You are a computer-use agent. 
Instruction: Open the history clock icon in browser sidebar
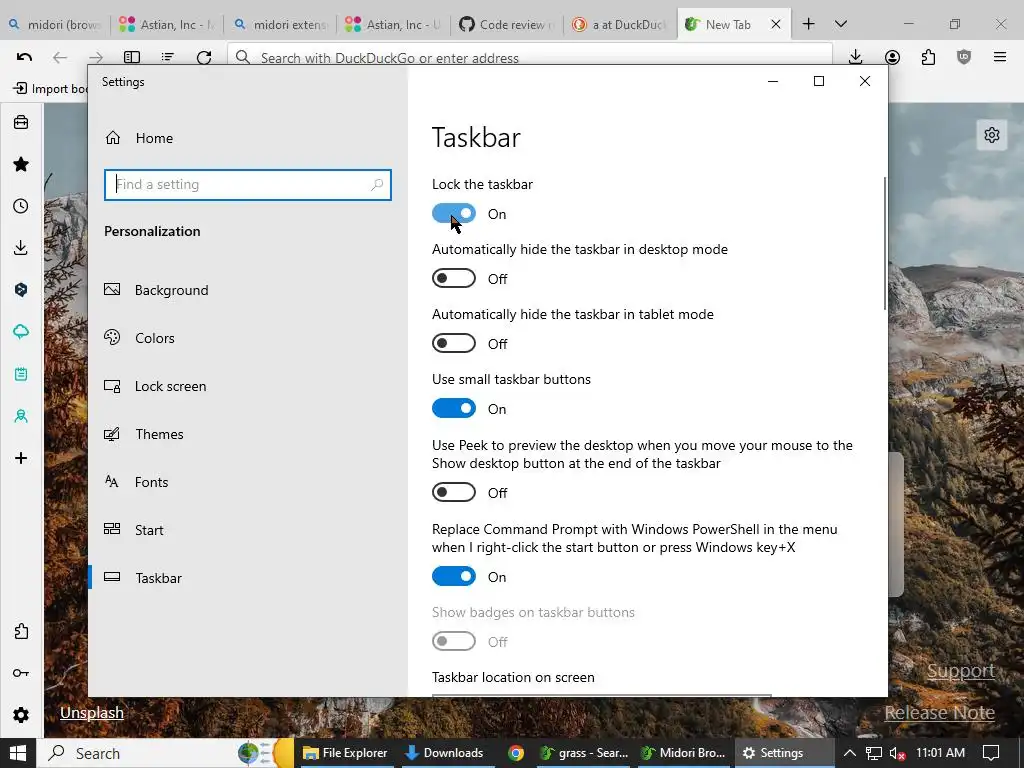point(21,206)
